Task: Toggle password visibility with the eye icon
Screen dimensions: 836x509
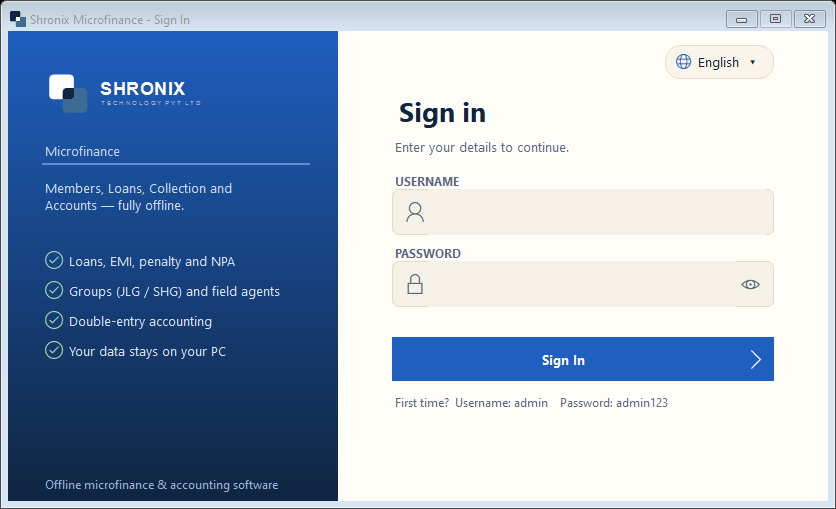Action: [750, 285]
